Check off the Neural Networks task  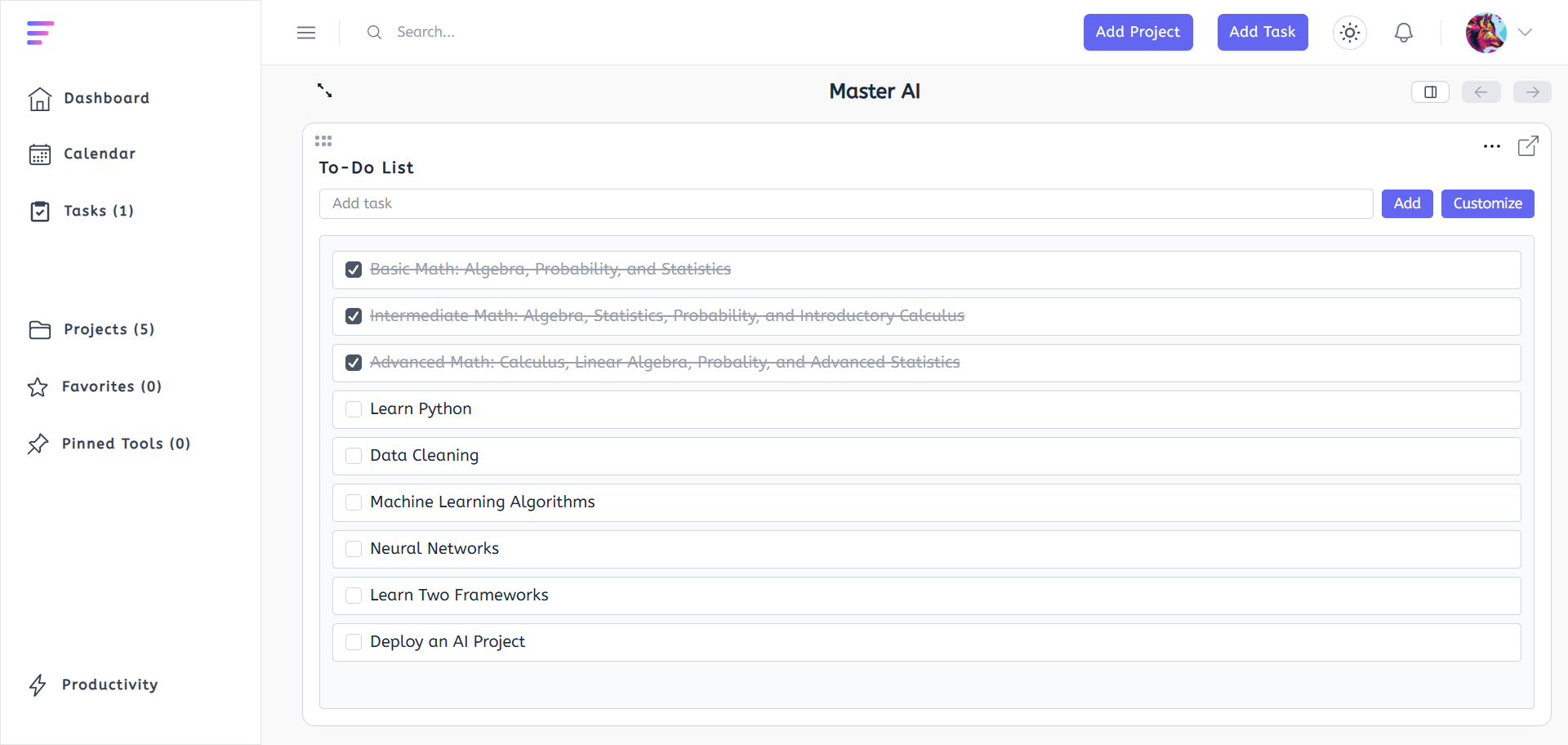[353, 549]
